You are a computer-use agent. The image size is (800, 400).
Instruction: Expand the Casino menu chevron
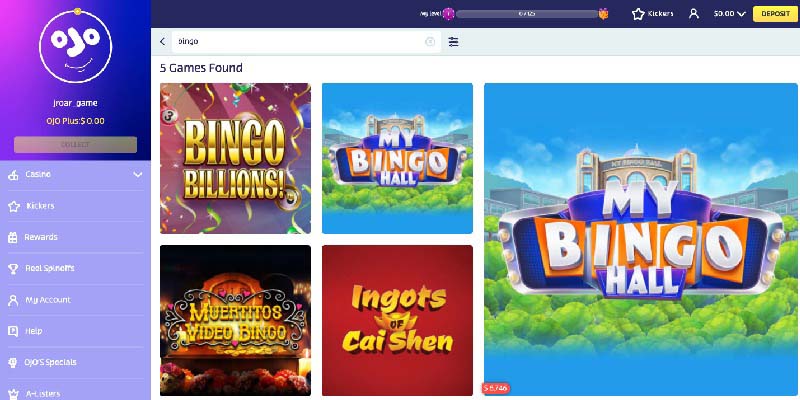click(x=138, y=175)
